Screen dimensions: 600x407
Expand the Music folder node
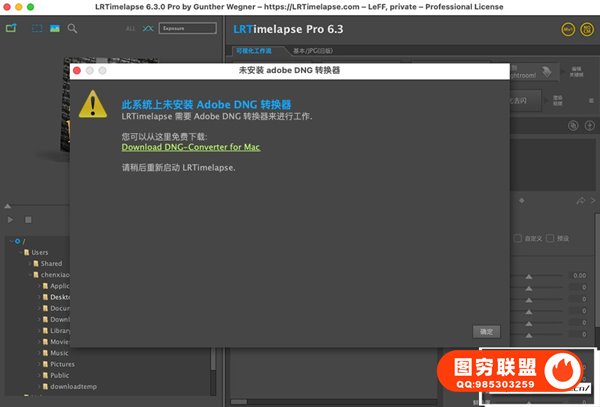40,353
